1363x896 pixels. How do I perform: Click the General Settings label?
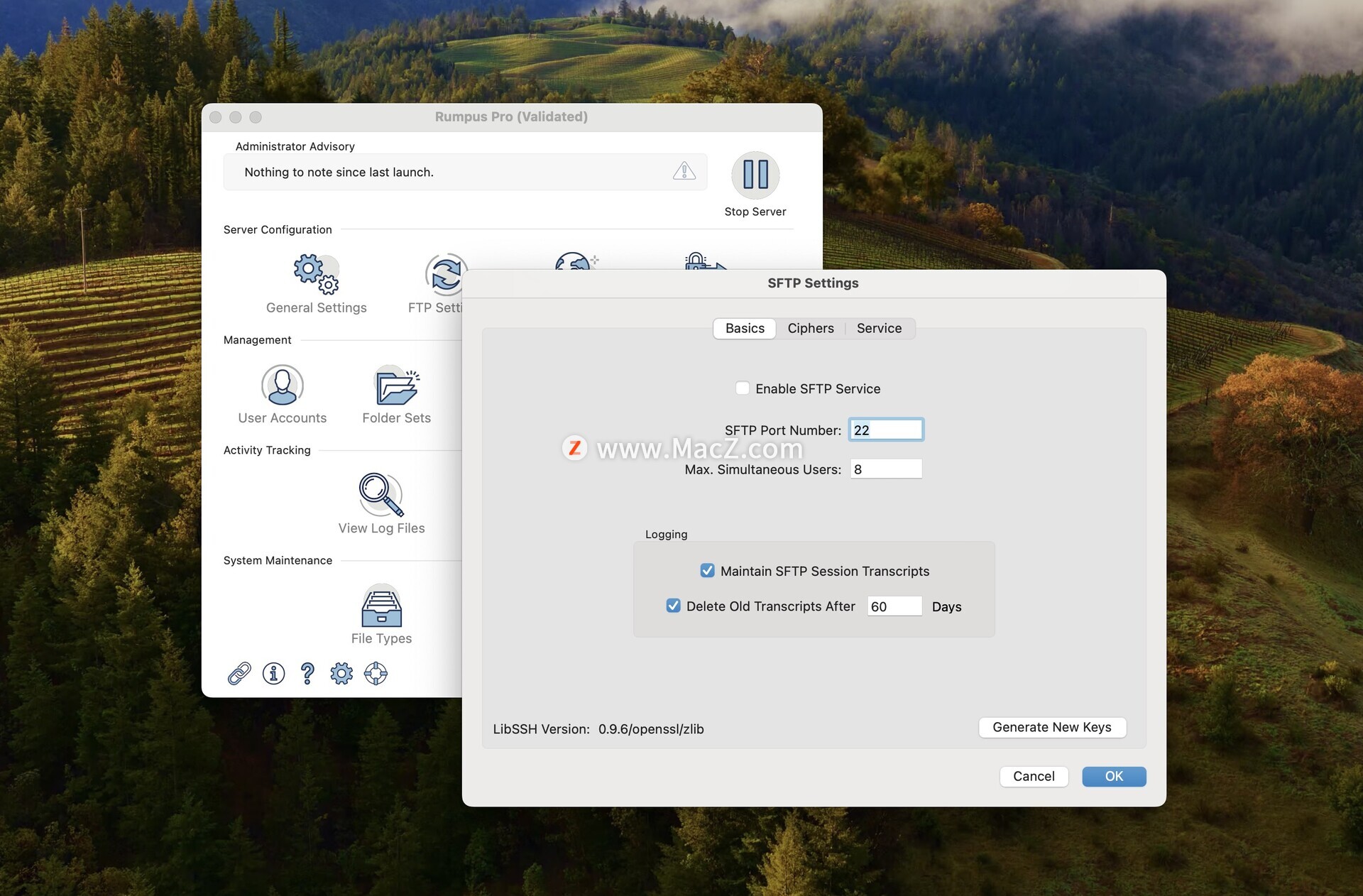tap(317, 307)
